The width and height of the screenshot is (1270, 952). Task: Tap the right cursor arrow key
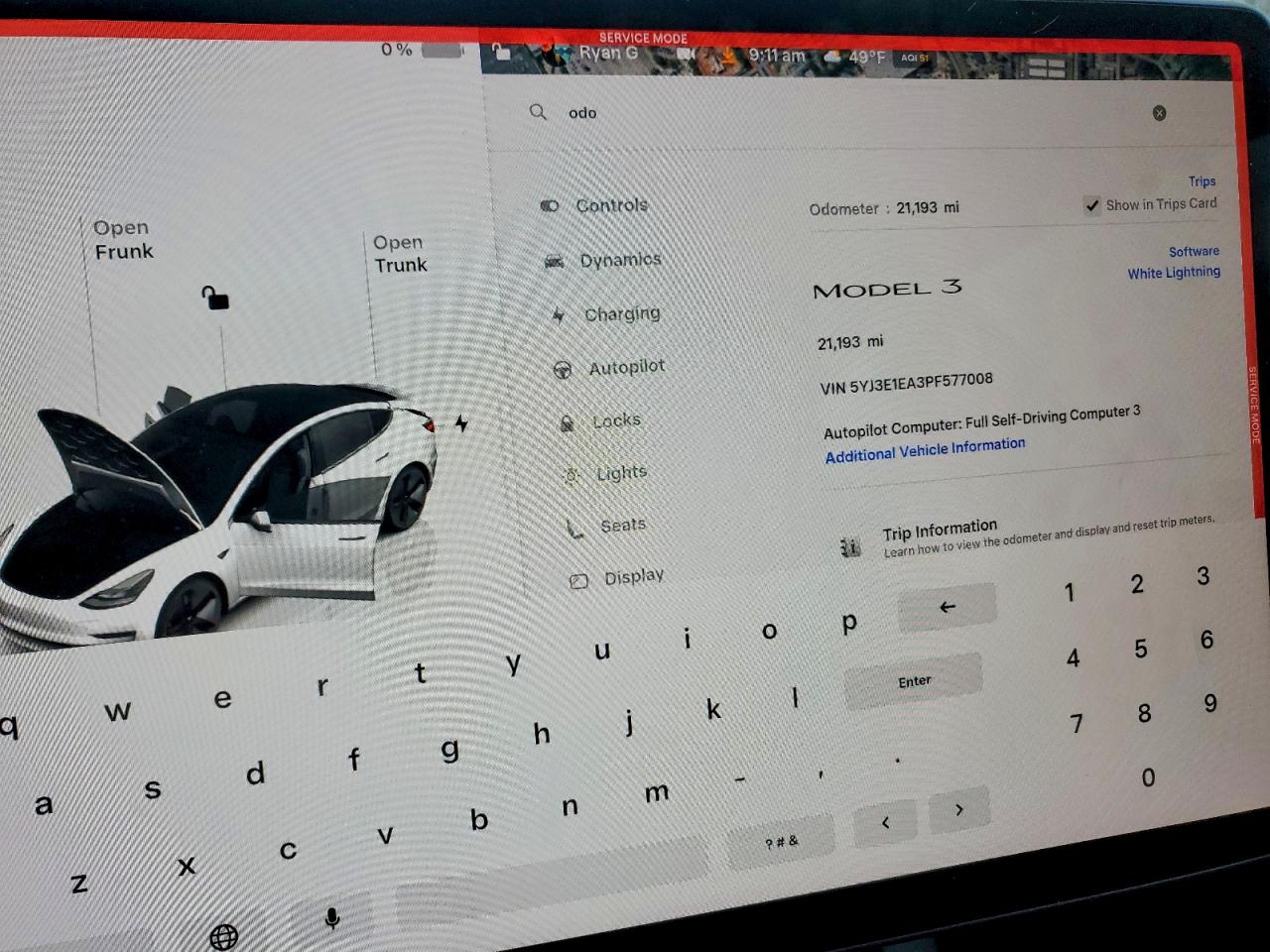(x=958, y=810)
